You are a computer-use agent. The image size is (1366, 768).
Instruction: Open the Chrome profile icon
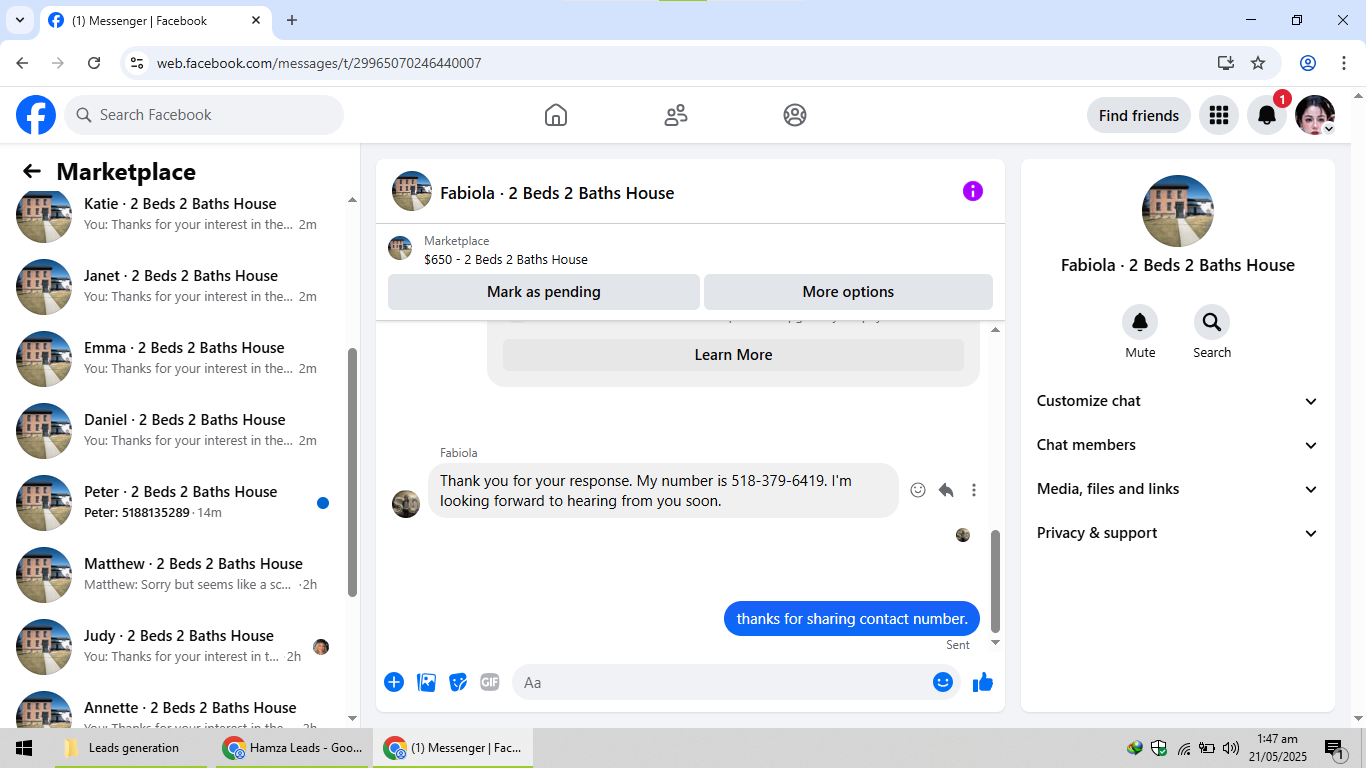click(1308, 63)
